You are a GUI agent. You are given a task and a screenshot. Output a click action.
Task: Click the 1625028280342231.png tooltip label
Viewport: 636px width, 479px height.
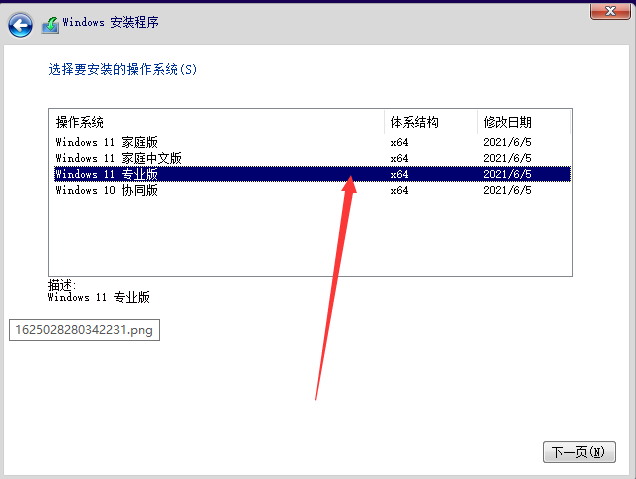84,330
